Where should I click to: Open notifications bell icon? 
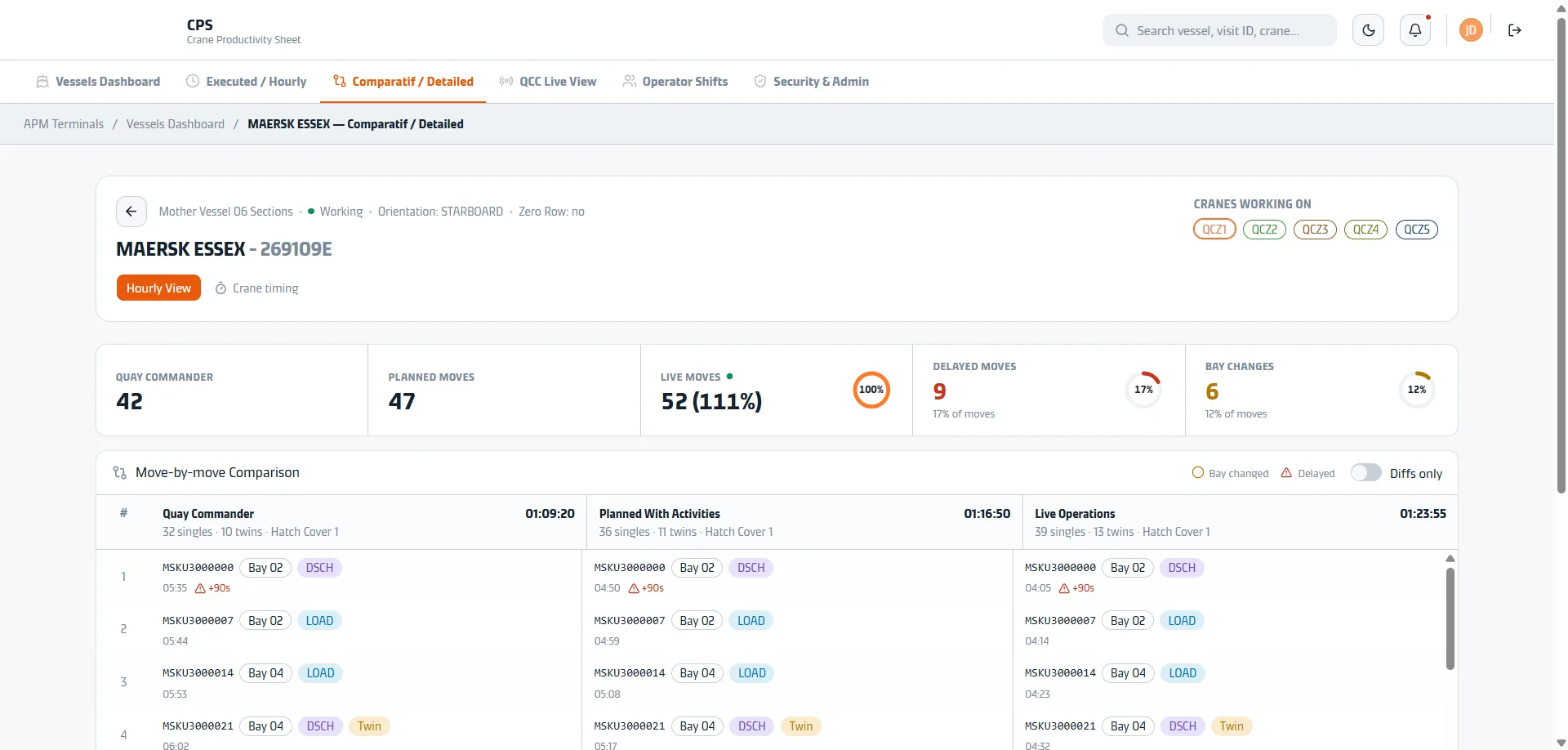(x=1415, y=30)
